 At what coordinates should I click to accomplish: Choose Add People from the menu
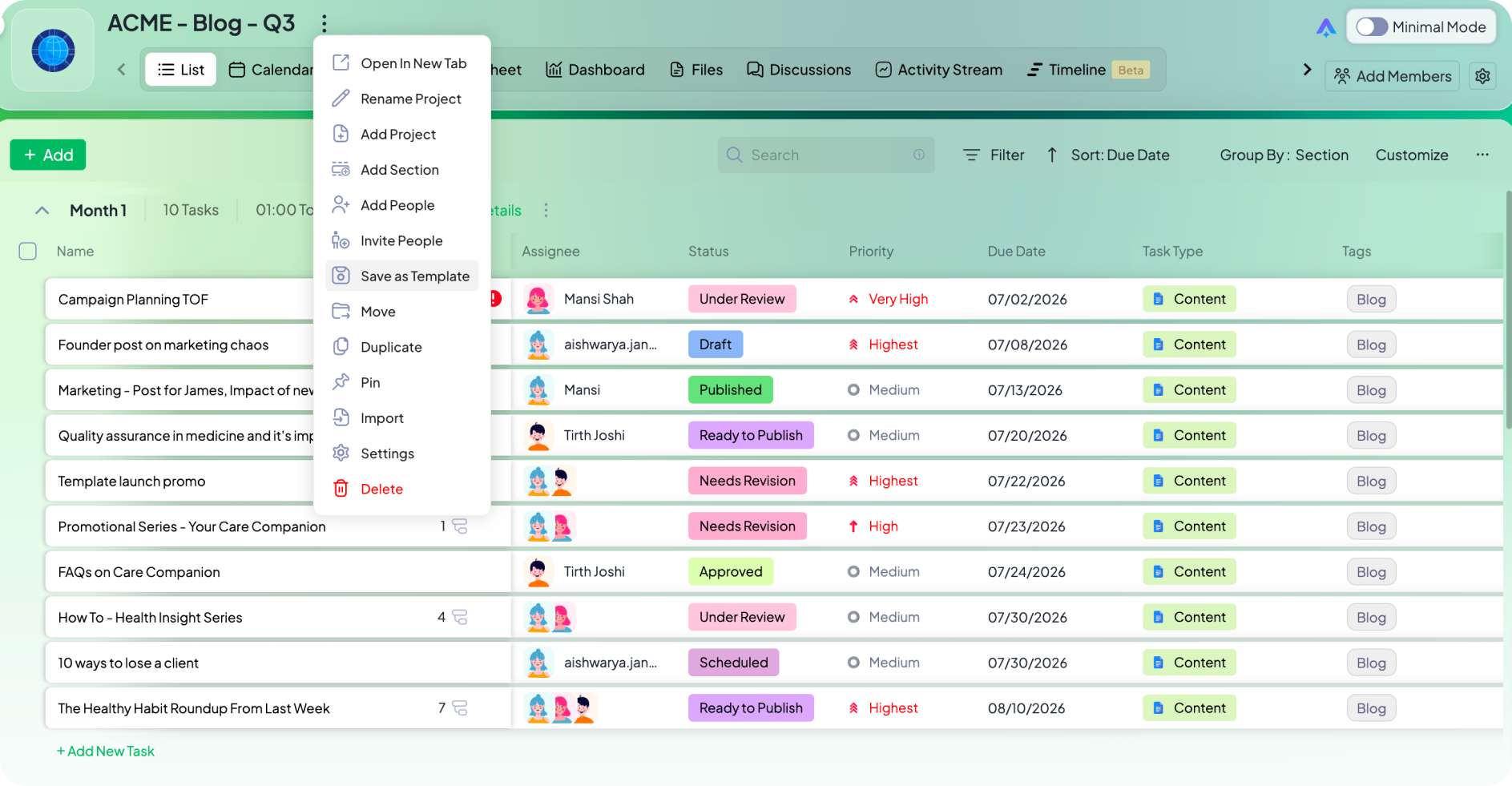pyautogui.click(x=402, y=205)
